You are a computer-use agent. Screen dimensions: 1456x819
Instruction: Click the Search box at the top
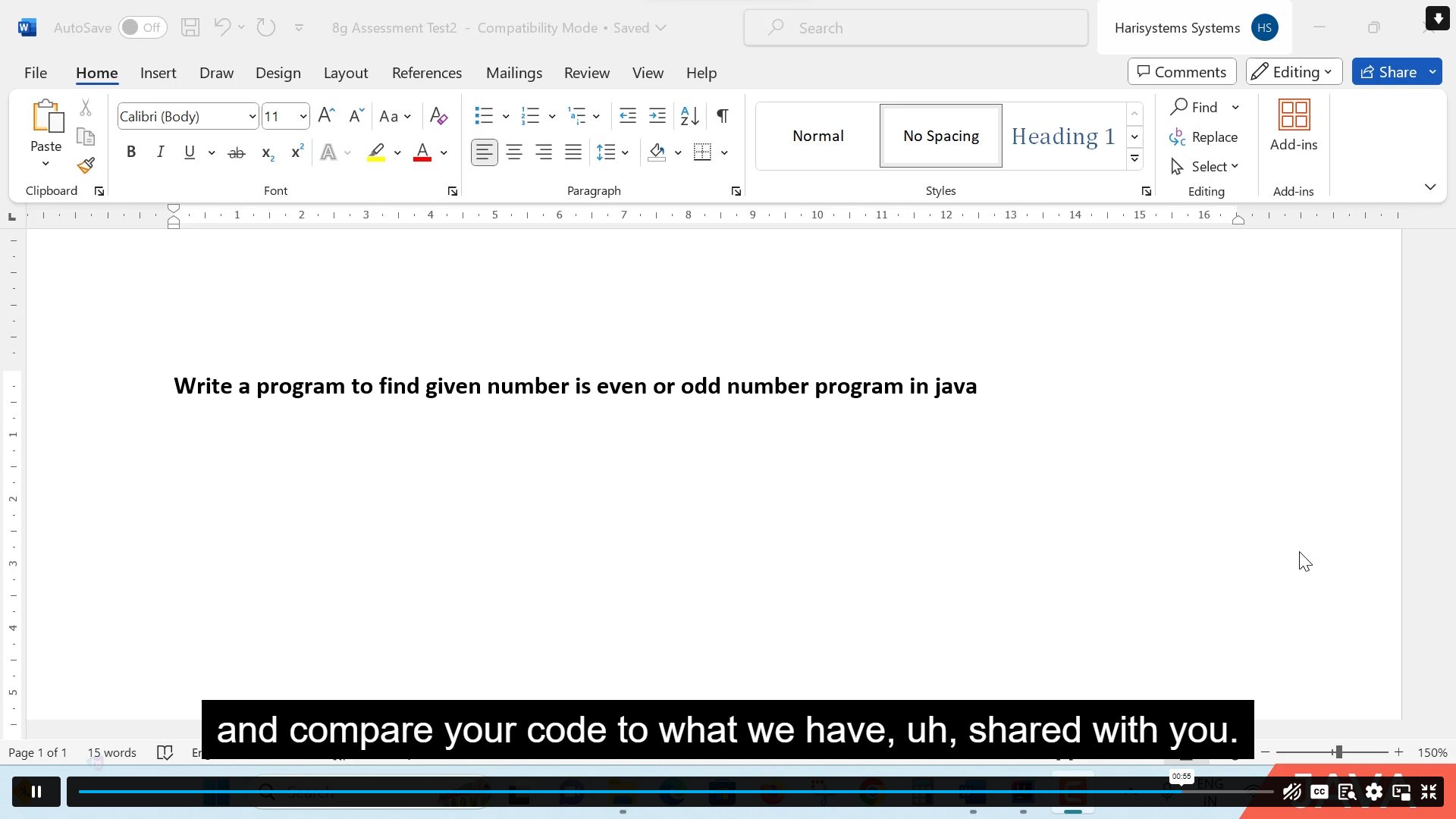click(914, 27)
